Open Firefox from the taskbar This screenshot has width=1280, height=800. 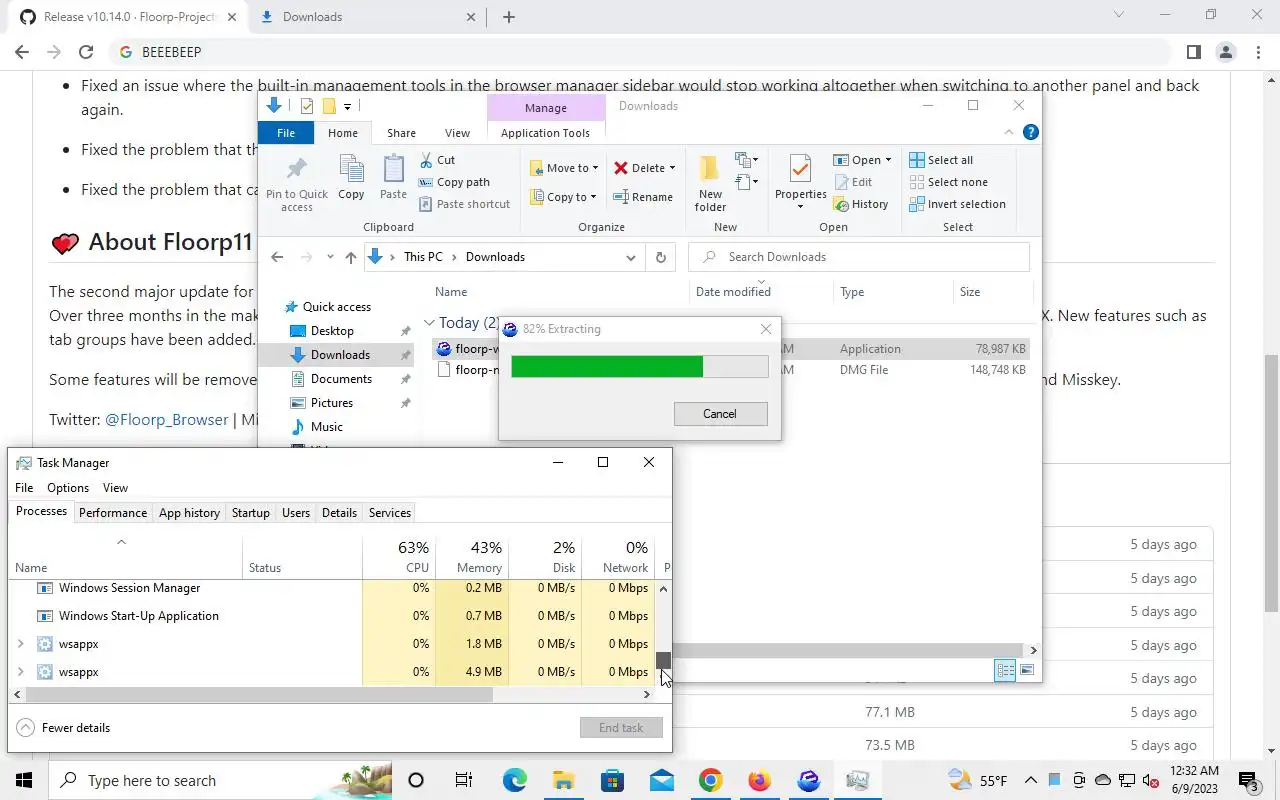tap(759, 780)
